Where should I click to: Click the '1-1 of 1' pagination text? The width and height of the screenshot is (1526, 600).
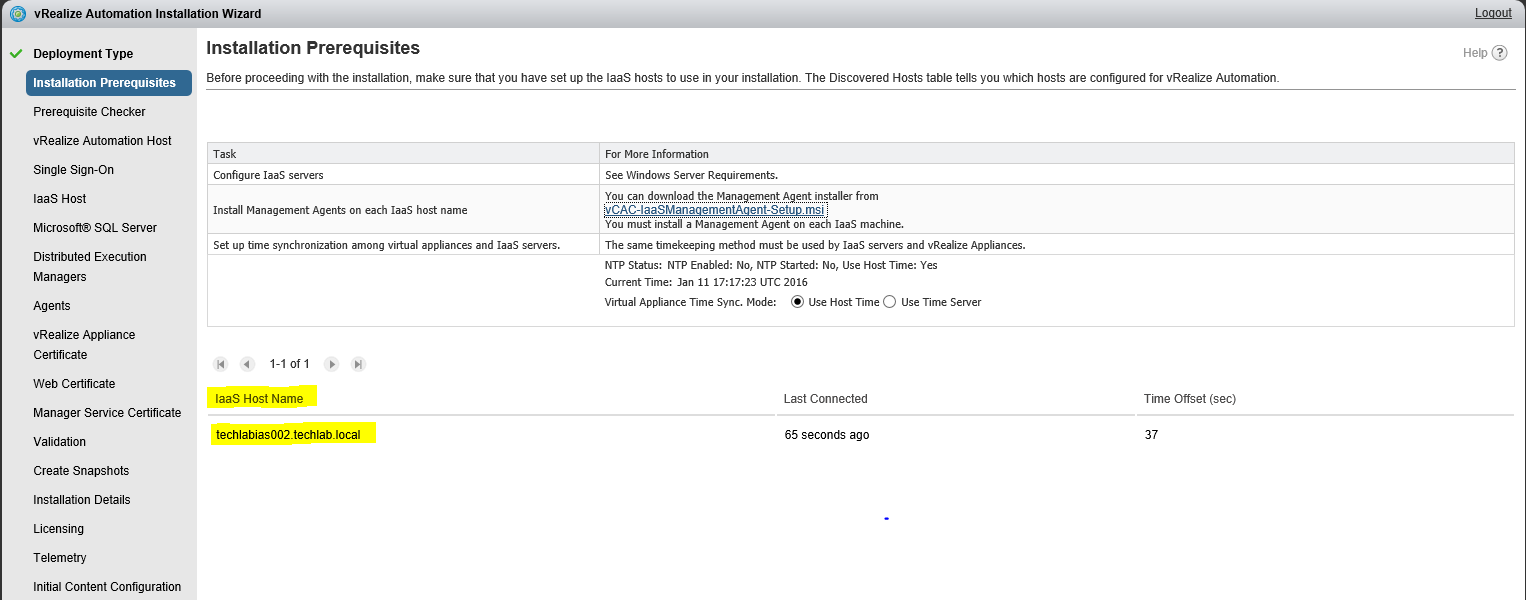(x=290, y=364)
